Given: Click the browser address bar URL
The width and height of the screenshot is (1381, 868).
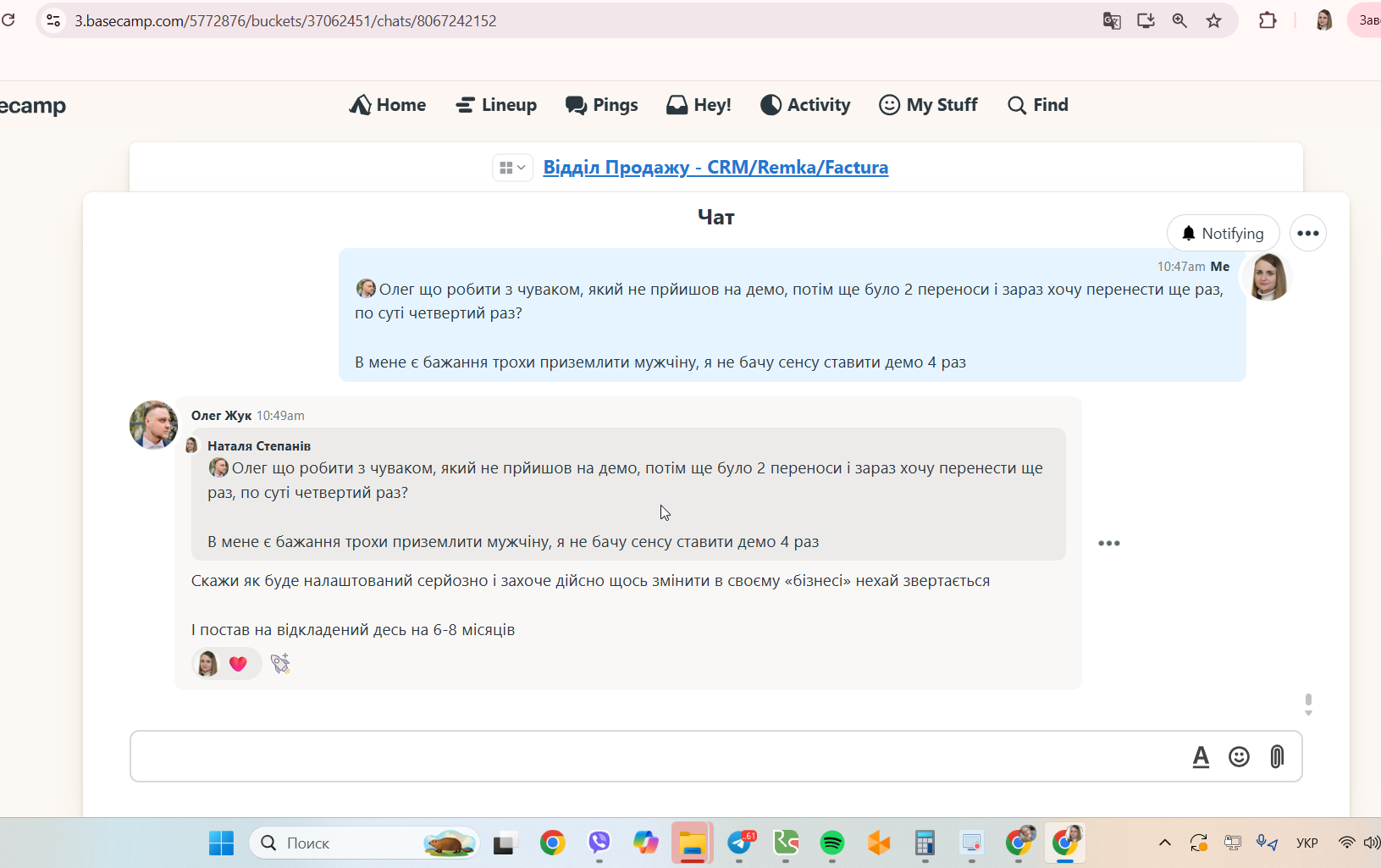Looking at the screenshot, I should tap(285, 20).
